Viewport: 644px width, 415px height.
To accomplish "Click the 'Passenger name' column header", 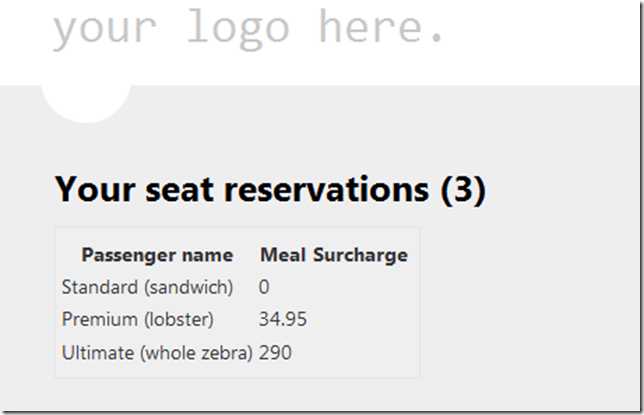I will [x=157, y=255].
